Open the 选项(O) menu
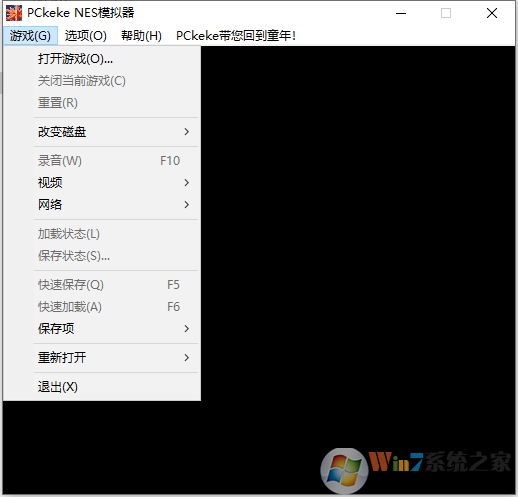 (x=86, y=36)
